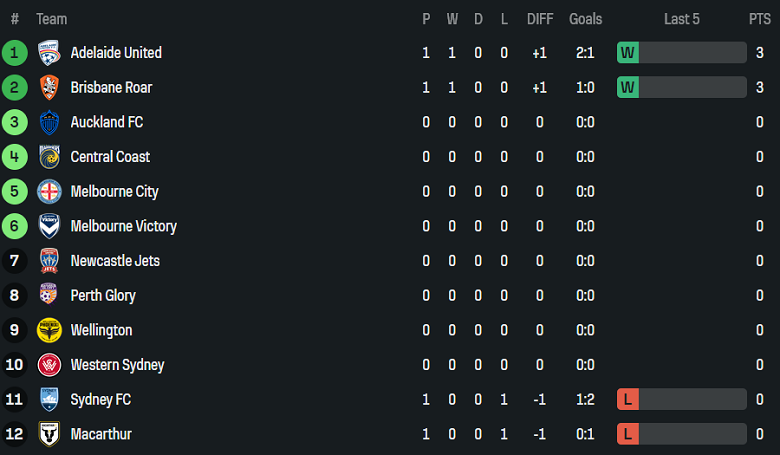Click the Melbourne City team logo
This screenshot has width=780, height=455.
pyautogui.click(x=49, y=192)
